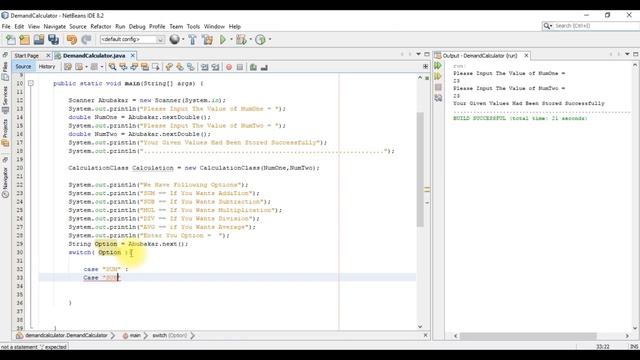
Task: Click the Last Edit icon in the editor toolbar
Action: (x=68, y=67)
